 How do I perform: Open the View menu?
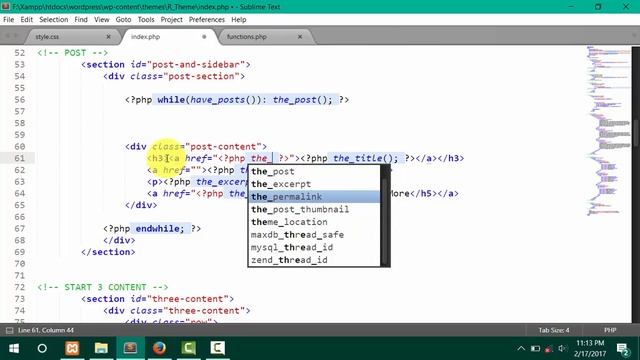point(102,20)
